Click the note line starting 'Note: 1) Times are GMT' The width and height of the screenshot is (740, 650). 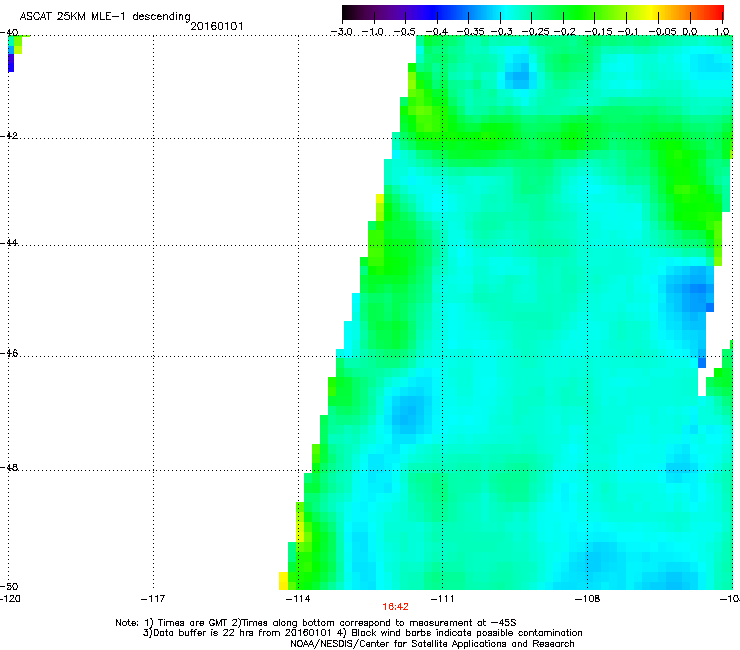tap(316, 623)
